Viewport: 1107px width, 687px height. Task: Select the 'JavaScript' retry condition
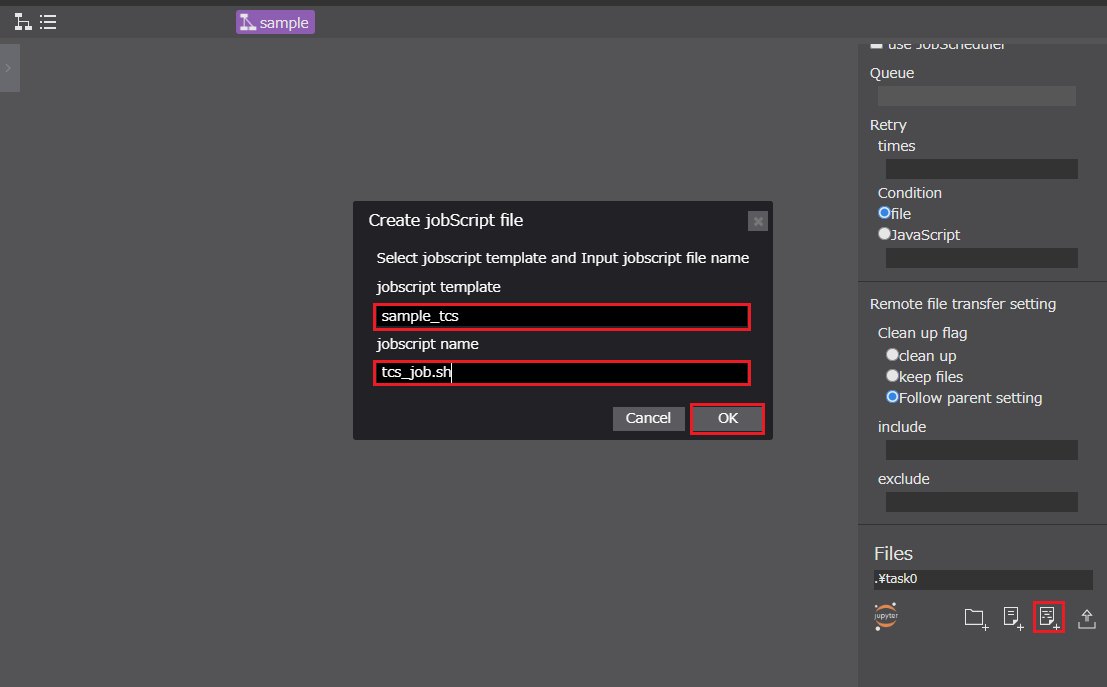[x=885, y=234]
